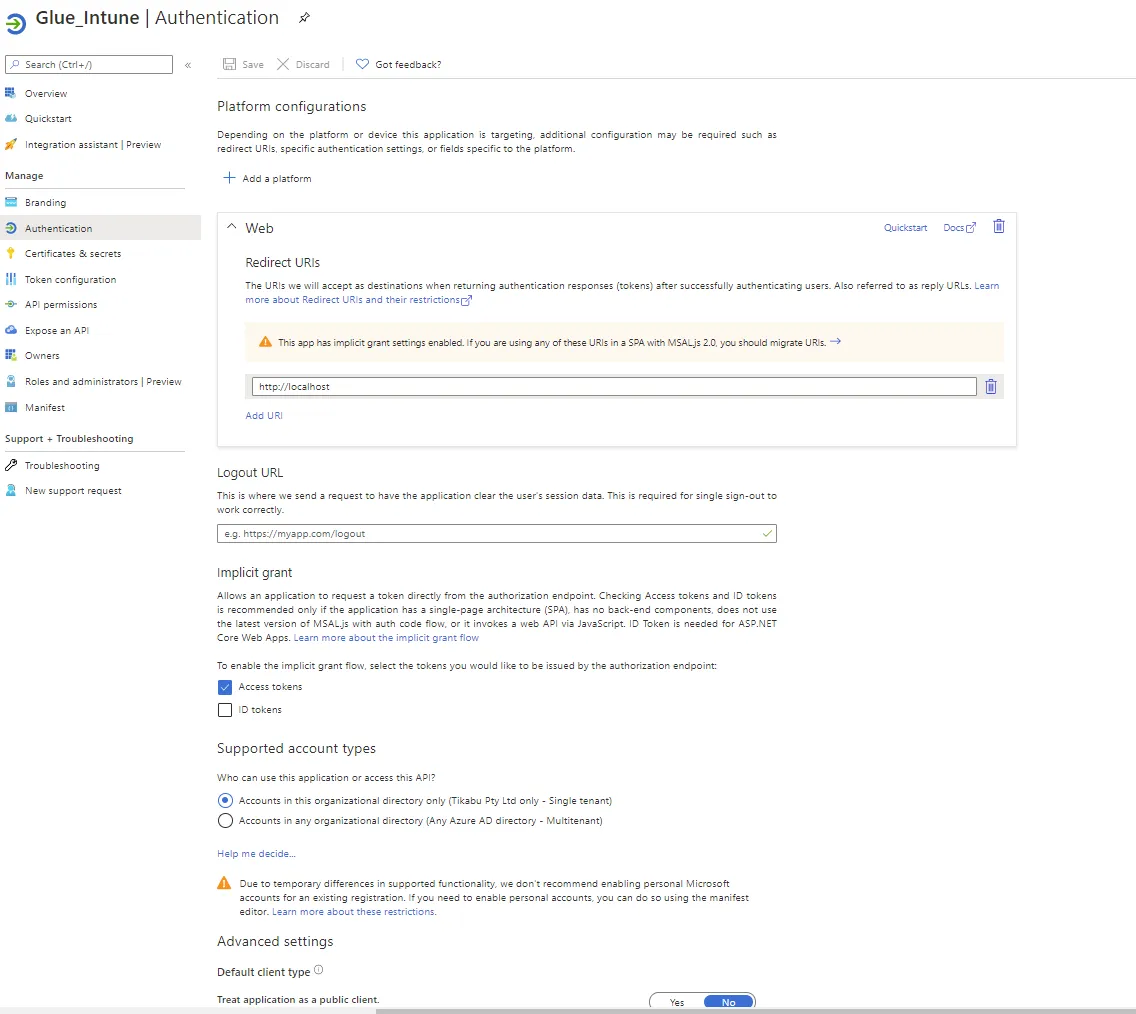This screenshot has height=1014, width=1136.
Task: Open the Overview sidebar item
Action: coord(45,93)
